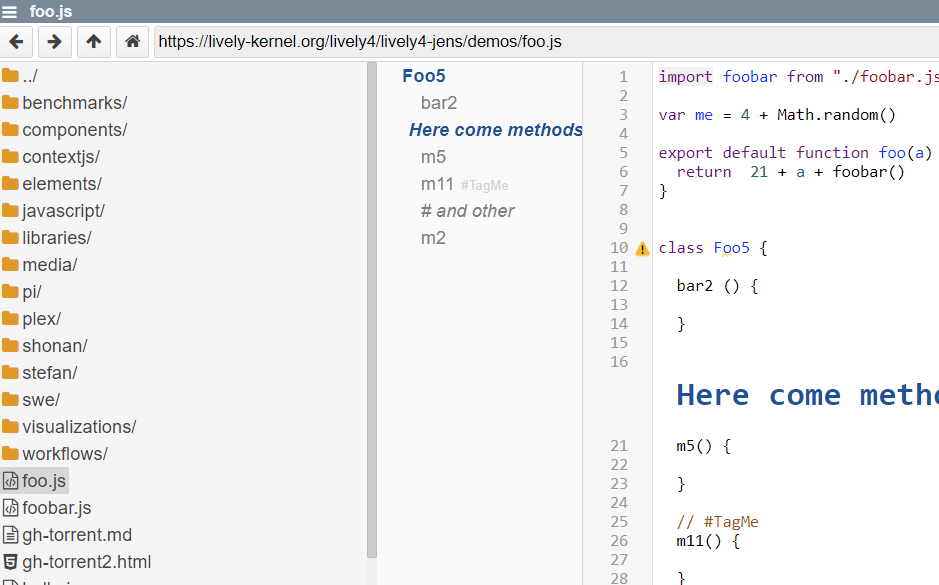
Task: Select the bar2 method in outline
Action: (439, 103)
